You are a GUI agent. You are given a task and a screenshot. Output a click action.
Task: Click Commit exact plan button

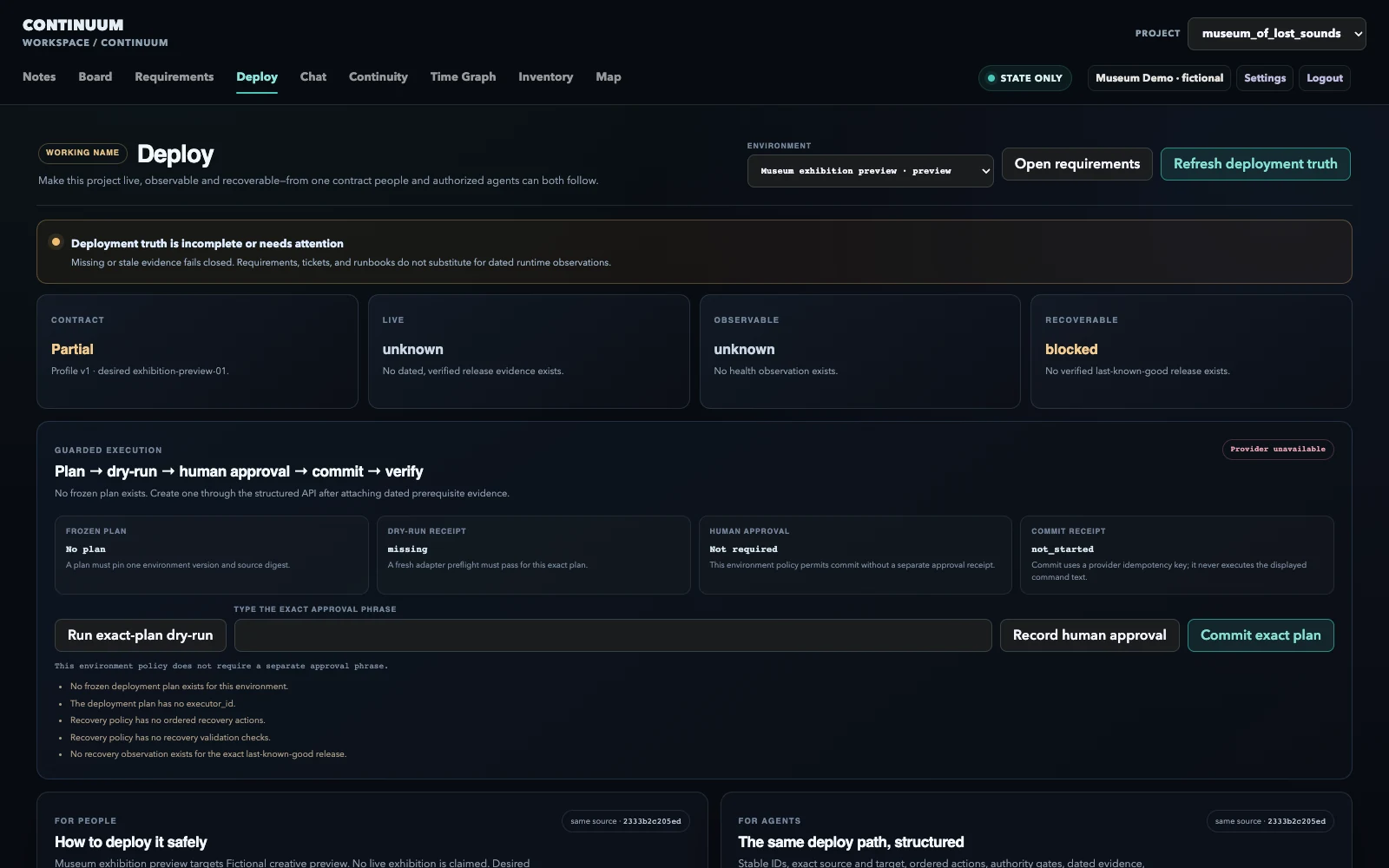[x=1261, y=635]
